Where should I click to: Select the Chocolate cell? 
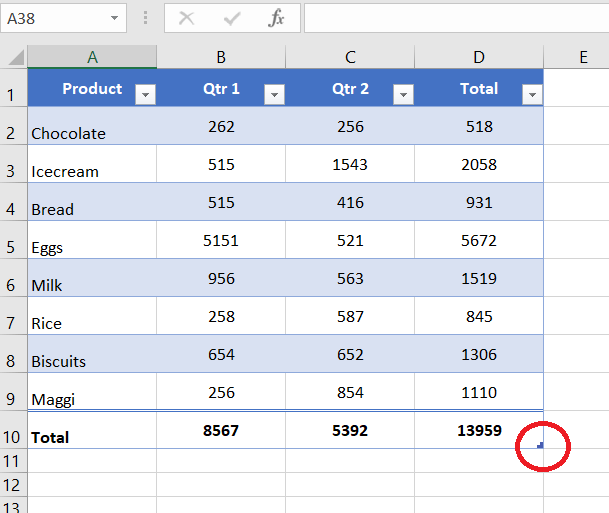[x=92, y=126]
